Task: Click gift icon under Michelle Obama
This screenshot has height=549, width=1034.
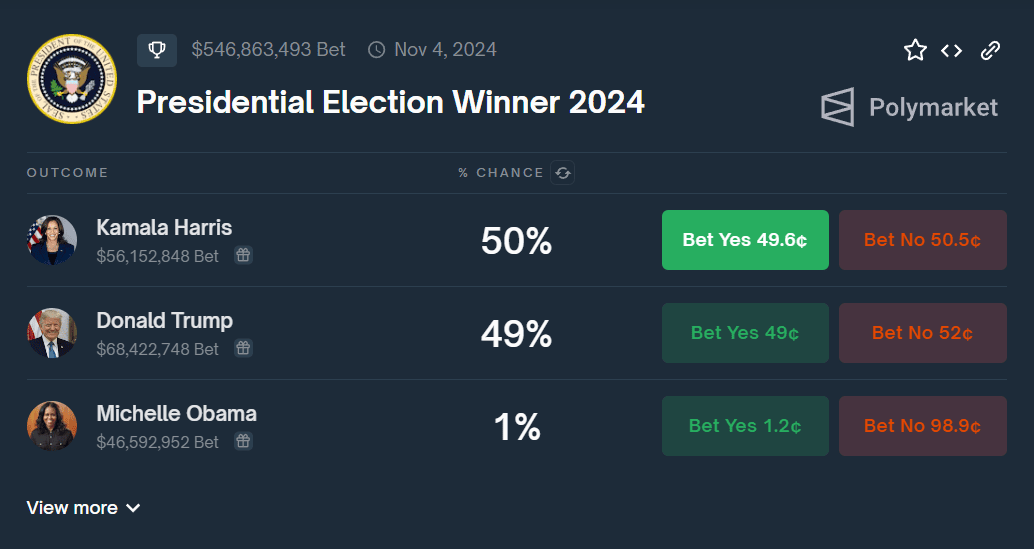Action: click(x=243, y=441)
